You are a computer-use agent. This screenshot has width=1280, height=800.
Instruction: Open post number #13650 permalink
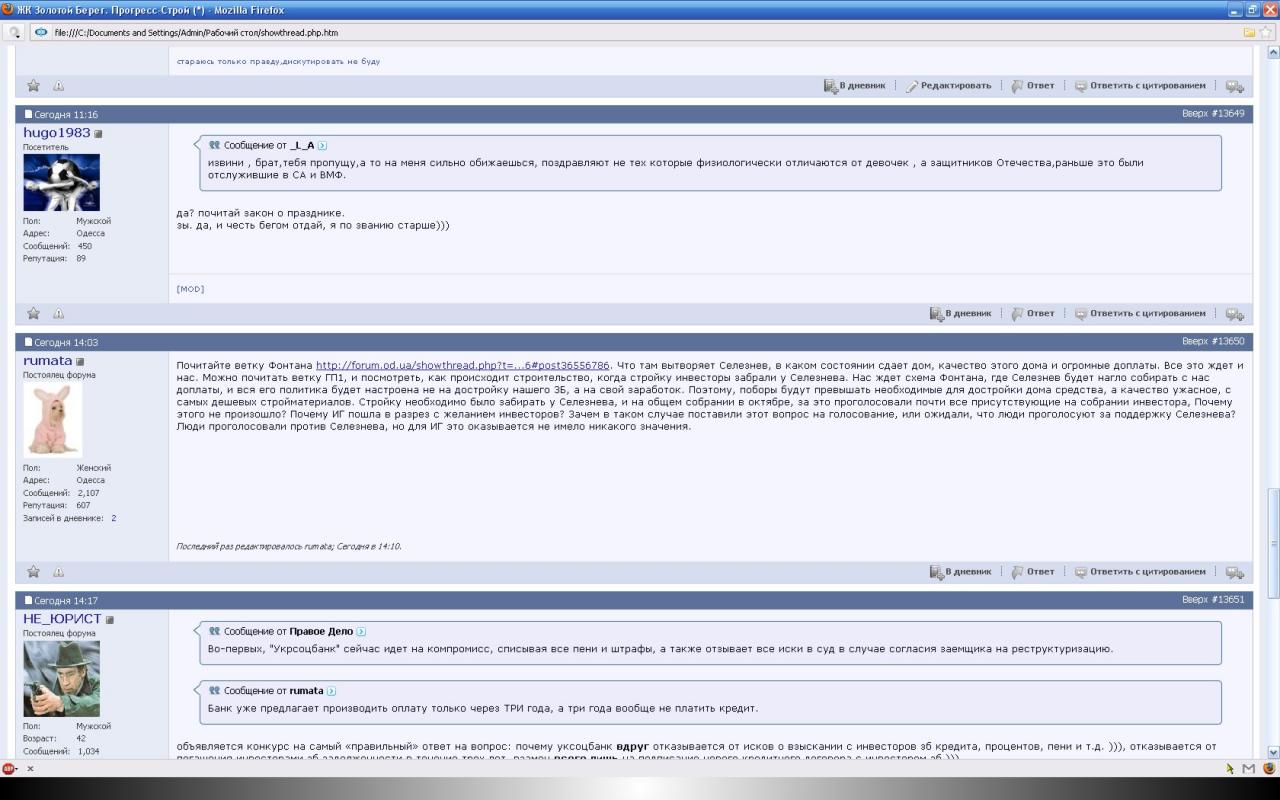coord(1226,342)
